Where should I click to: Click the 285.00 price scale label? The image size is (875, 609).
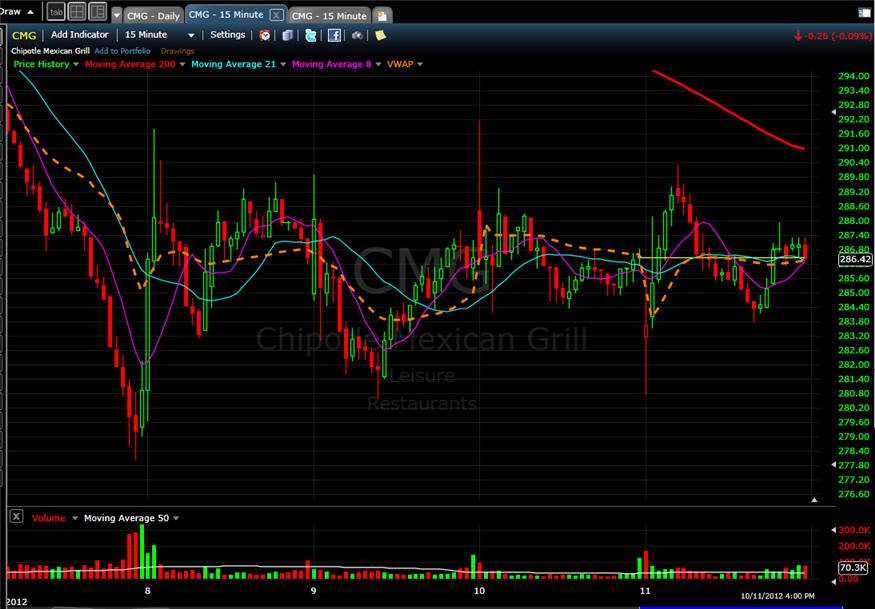click(x=854, y=292)
